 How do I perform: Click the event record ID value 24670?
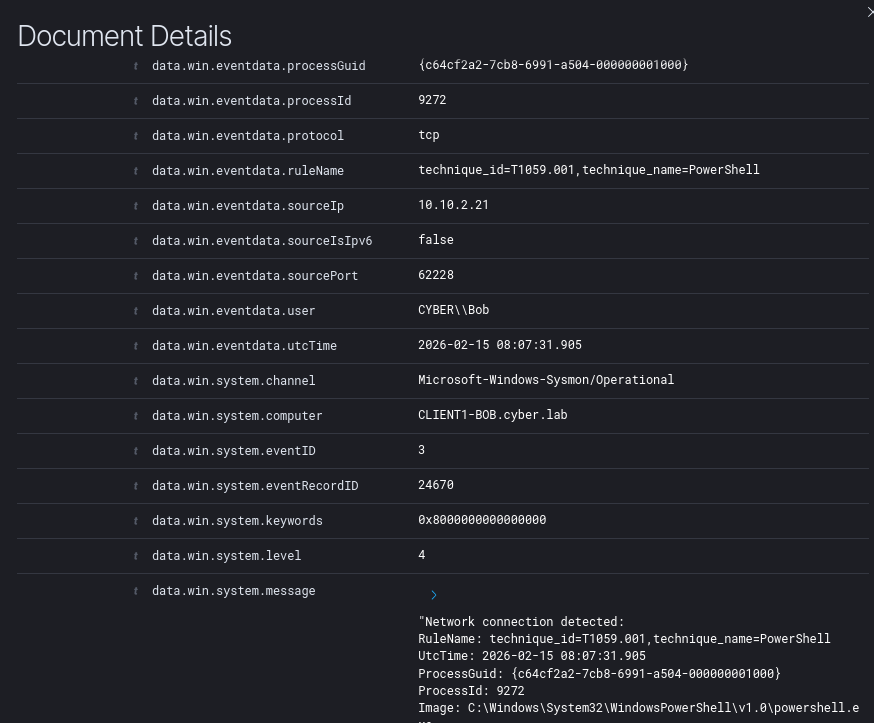435,485
